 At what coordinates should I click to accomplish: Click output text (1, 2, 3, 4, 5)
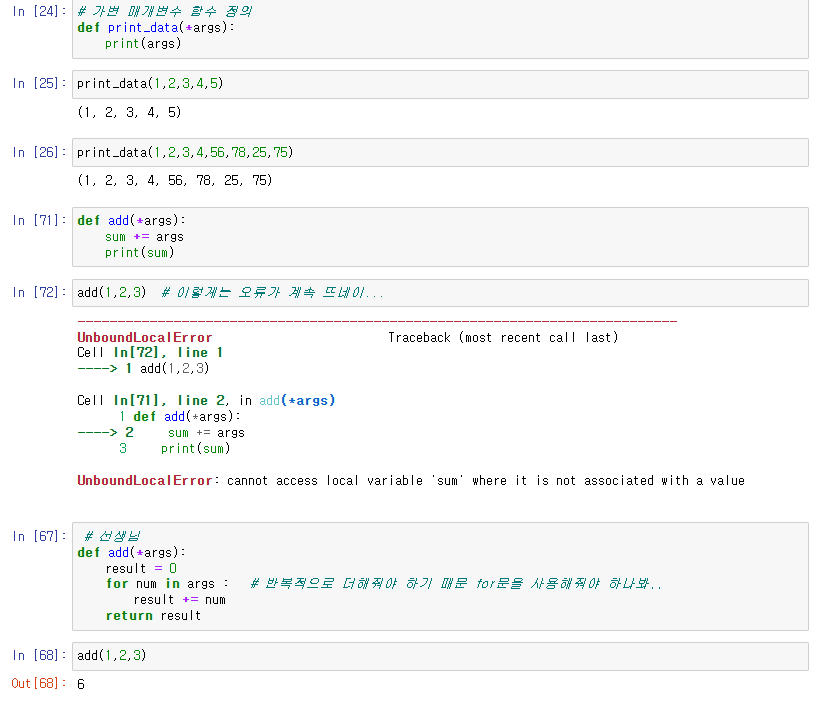coord(129,112)
